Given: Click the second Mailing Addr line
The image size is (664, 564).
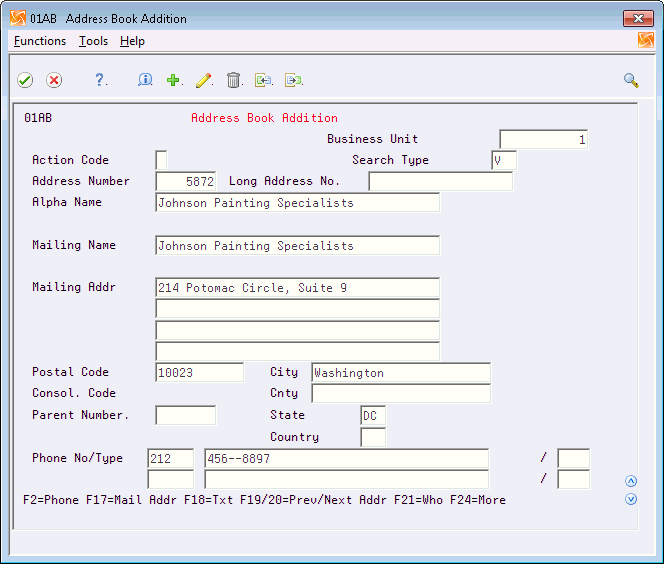Looking at the screenshot, I should coord(298,309).
